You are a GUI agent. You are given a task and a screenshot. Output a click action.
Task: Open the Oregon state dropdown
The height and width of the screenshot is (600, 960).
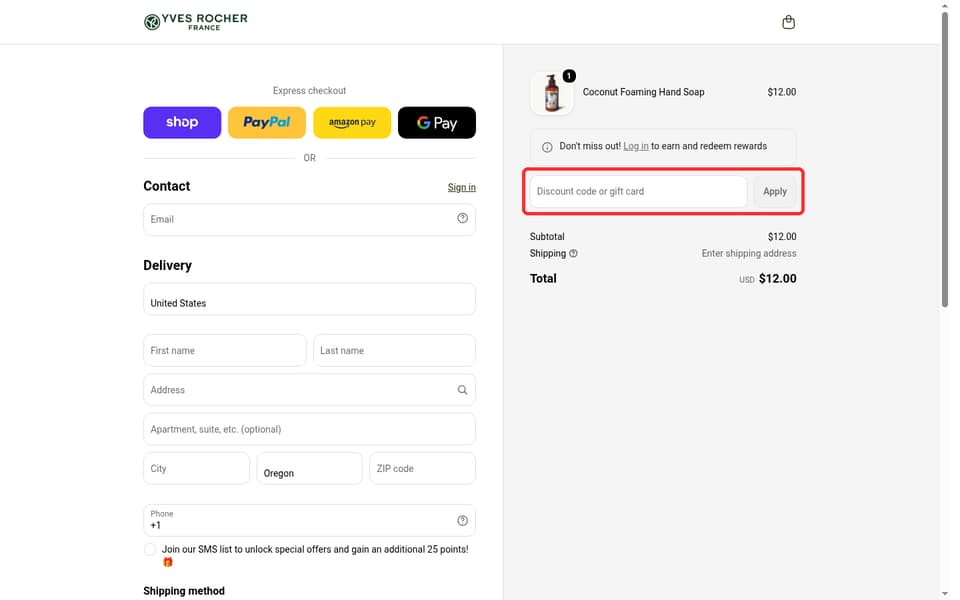coord(309,468)
